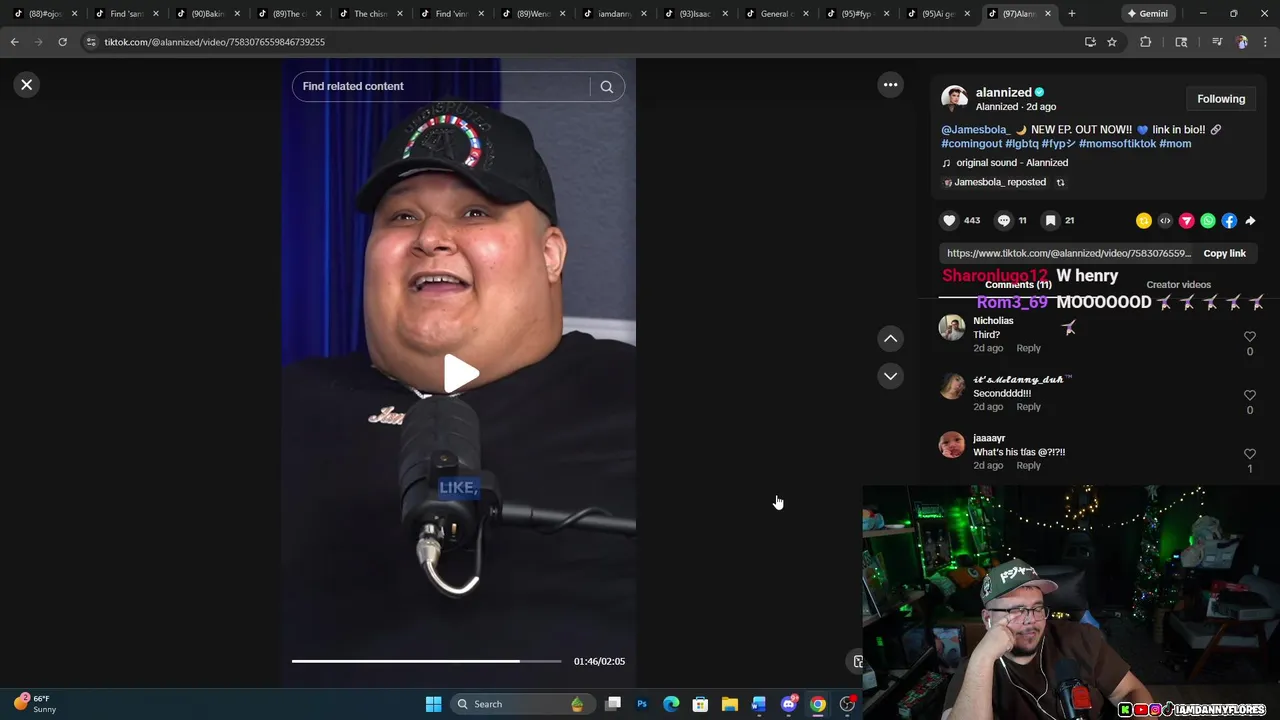Go to the previous video with up chevron
Screen dimensions: 1280x720
coord(890,339)
